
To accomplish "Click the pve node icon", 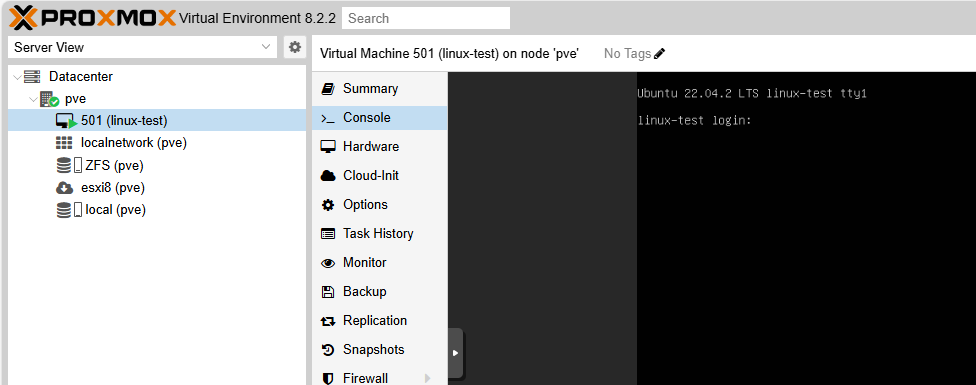I will click(x=49, y=99).
